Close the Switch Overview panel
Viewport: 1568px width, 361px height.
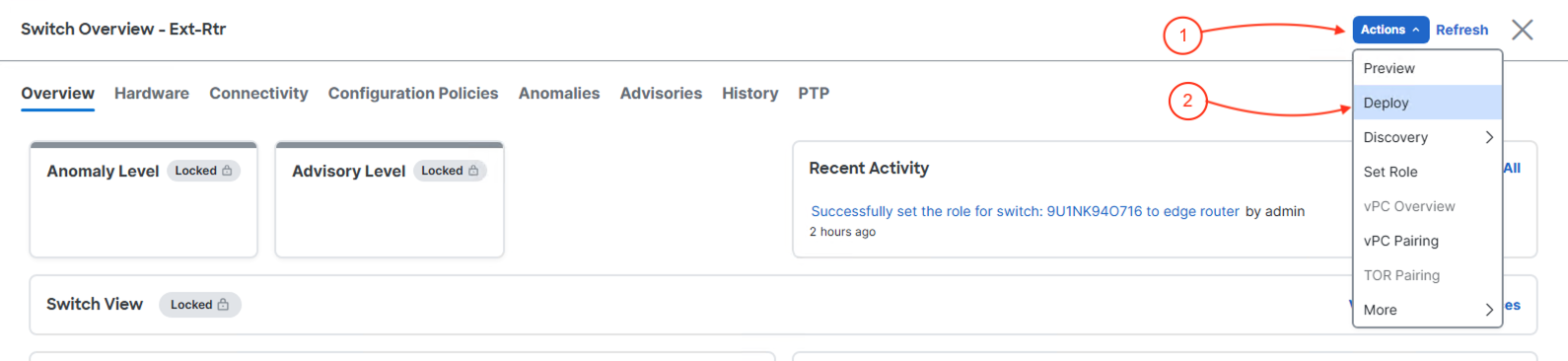point(1523,30)
